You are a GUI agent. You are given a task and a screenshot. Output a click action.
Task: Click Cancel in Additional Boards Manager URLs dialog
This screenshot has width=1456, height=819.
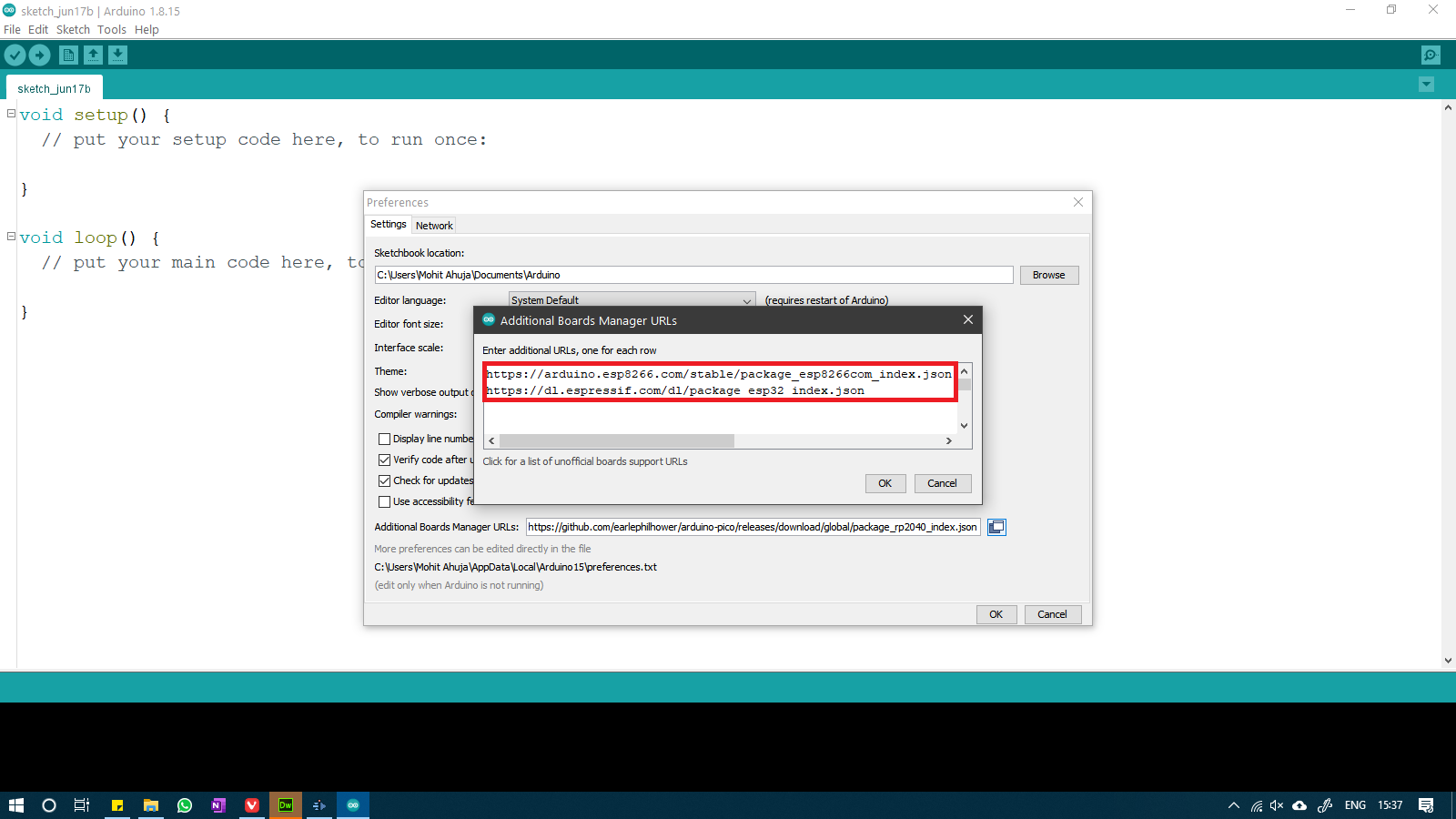943,483
